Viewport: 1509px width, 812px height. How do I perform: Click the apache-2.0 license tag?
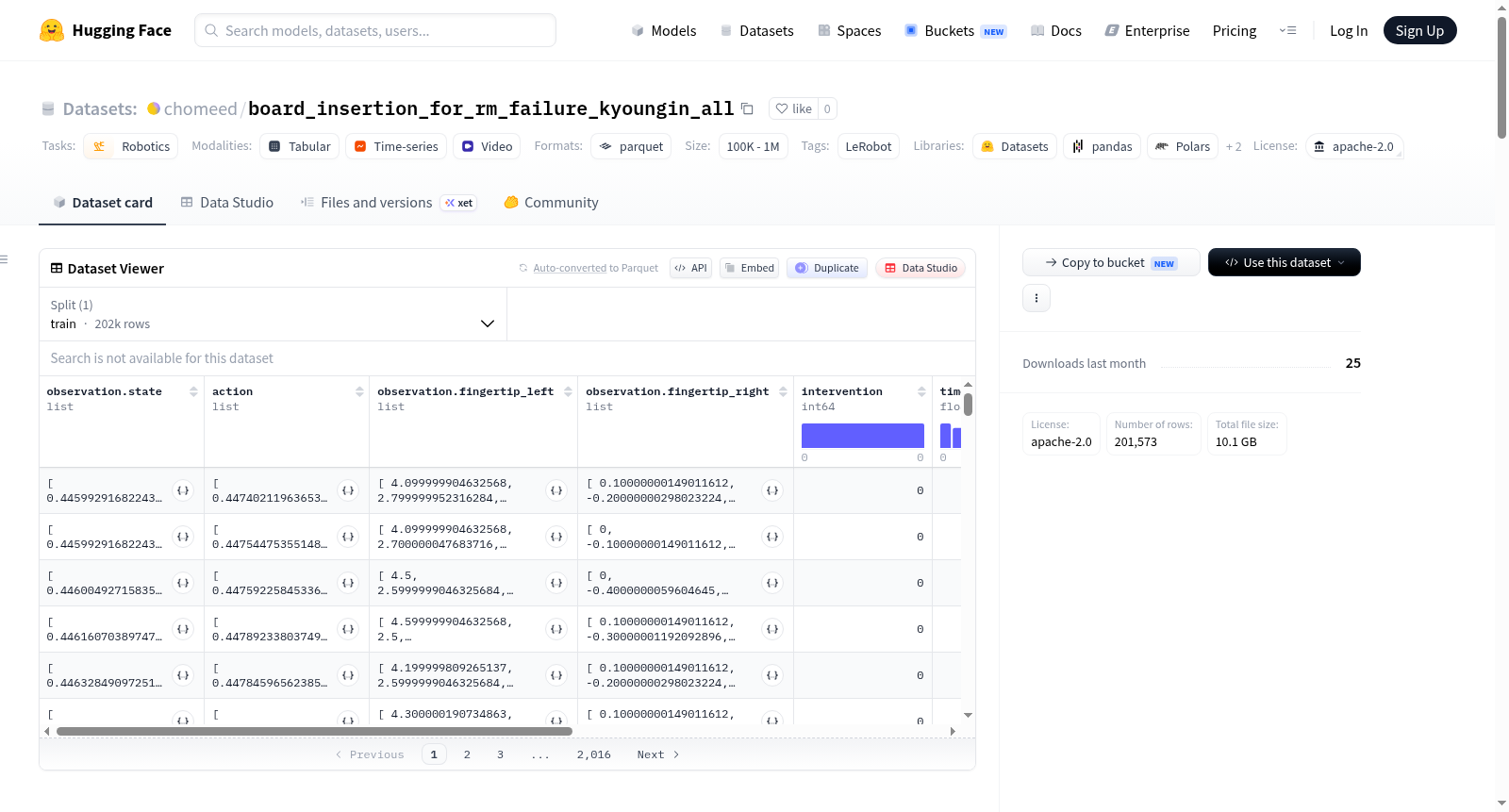[x=1354, y=146]
